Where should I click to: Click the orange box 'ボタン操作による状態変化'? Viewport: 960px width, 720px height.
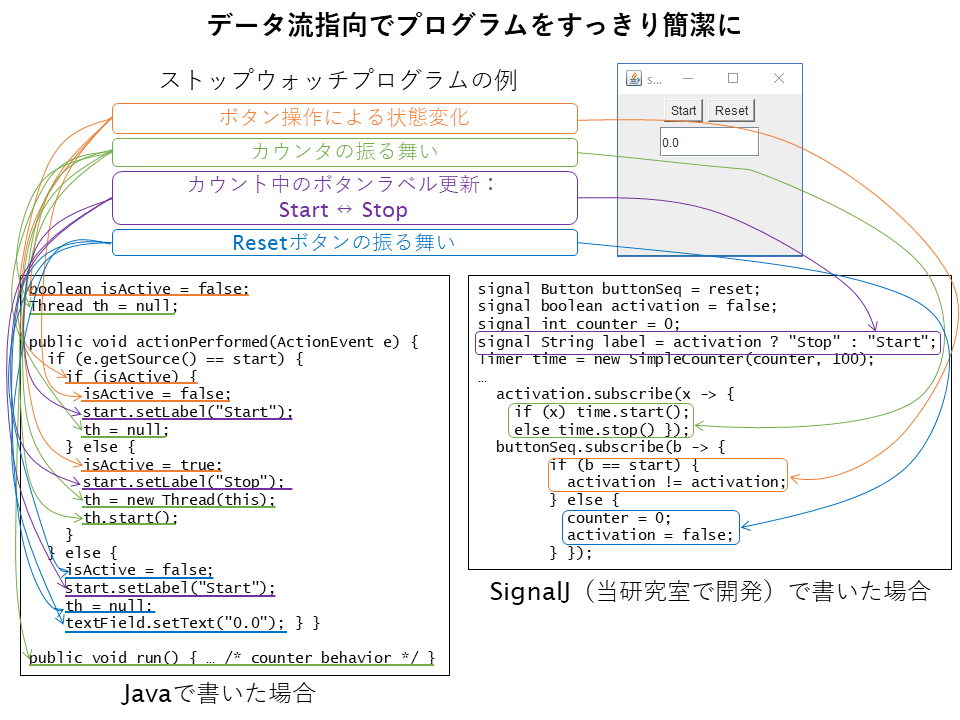(x=345, y=118)
